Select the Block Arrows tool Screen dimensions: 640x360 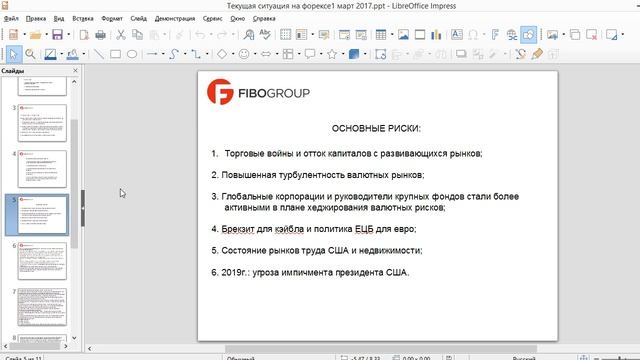pos(266,54)
